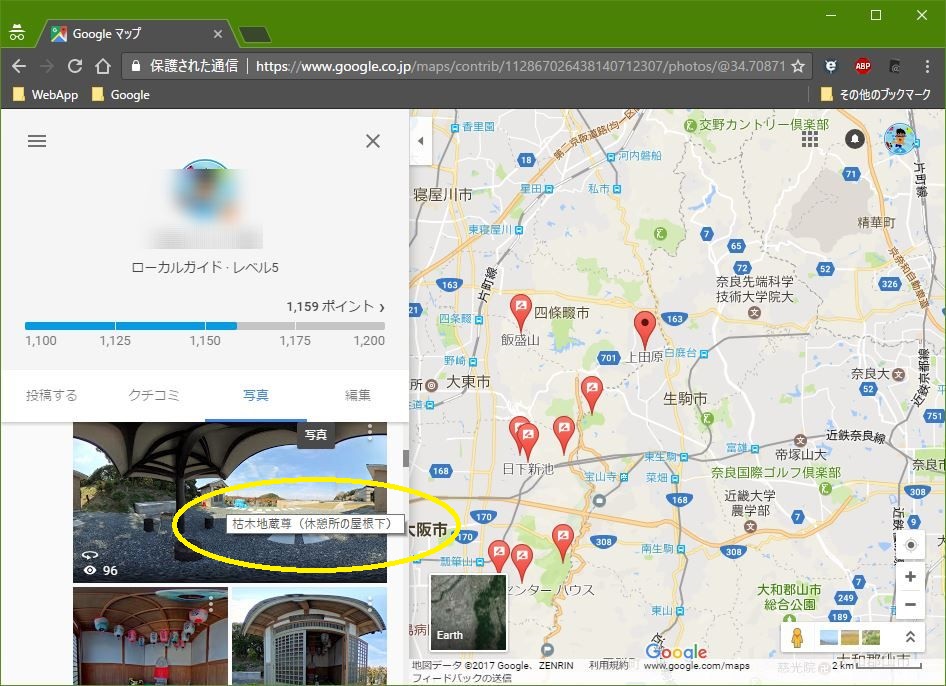Click 奈良先端科学技術大学院大 label
Image resolution: width=946 pixels, height=686 pixels.
(x=754, y=289)
